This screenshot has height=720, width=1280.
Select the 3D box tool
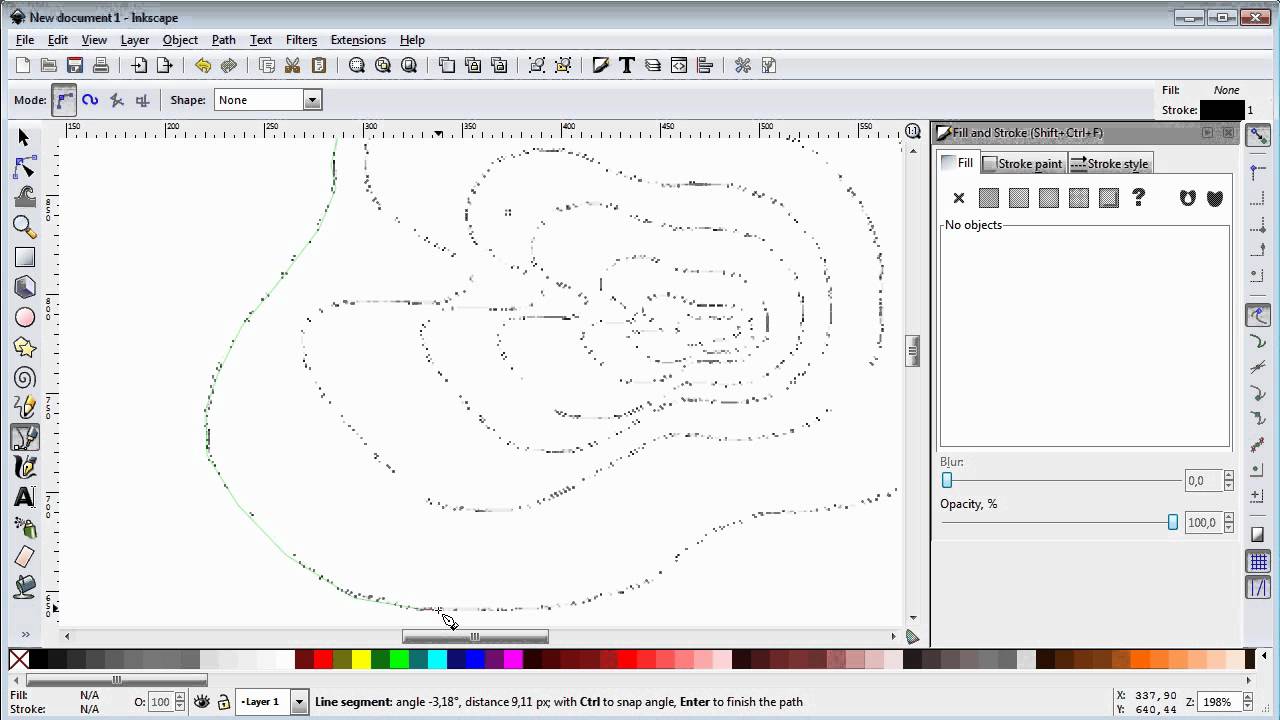24,287
